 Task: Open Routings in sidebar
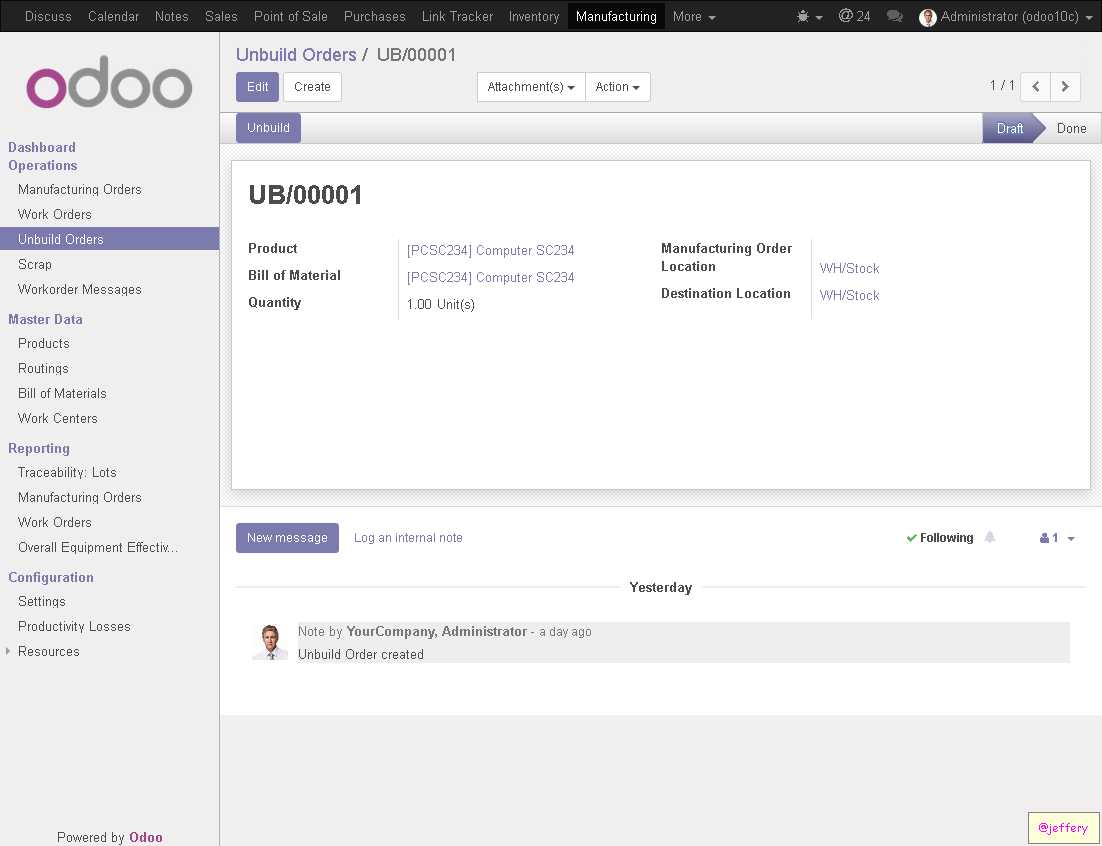[44, 368]
